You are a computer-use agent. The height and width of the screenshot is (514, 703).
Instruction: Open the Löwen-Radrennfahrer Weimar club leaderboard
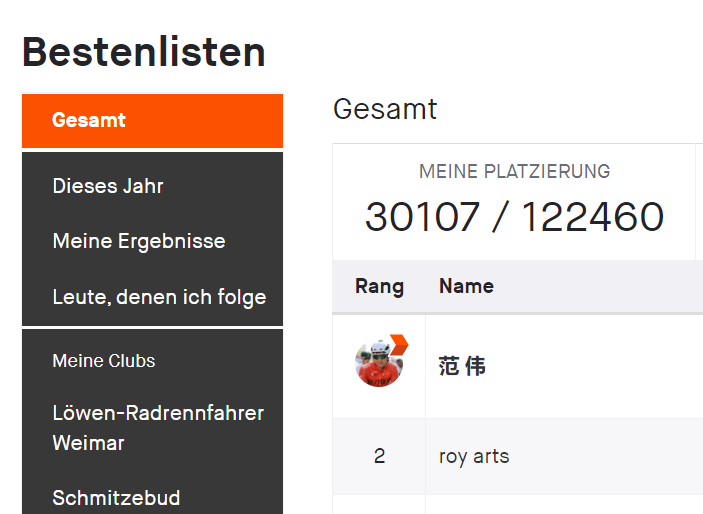152,428
